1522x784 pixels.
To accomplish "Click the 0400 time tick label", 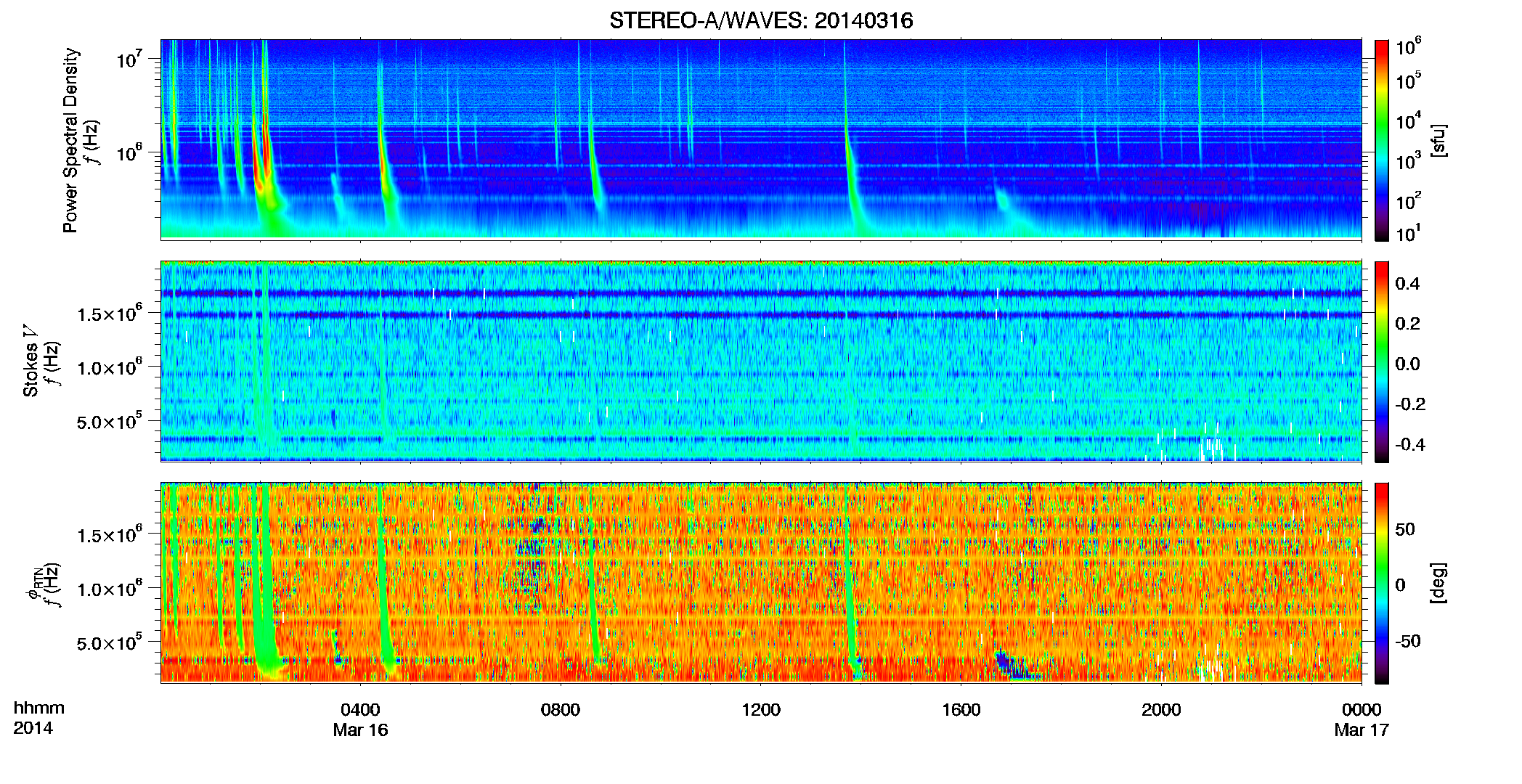I will [x=360, y=710].
